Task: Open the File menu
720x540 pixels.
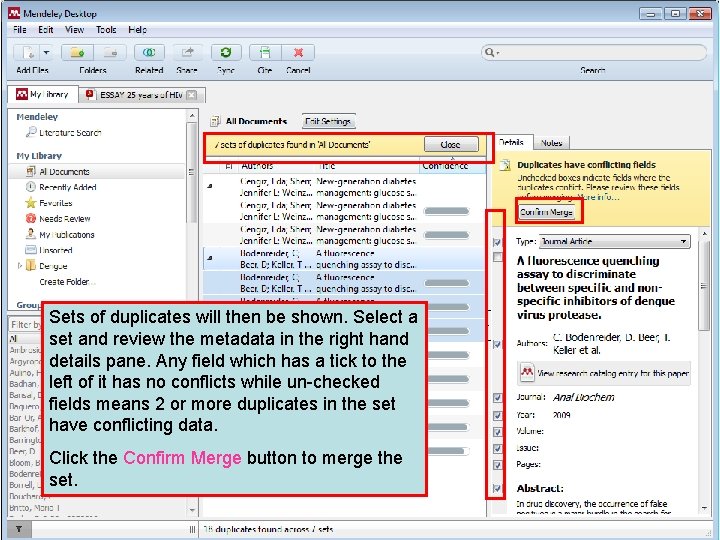Action: tap(20, 30)
